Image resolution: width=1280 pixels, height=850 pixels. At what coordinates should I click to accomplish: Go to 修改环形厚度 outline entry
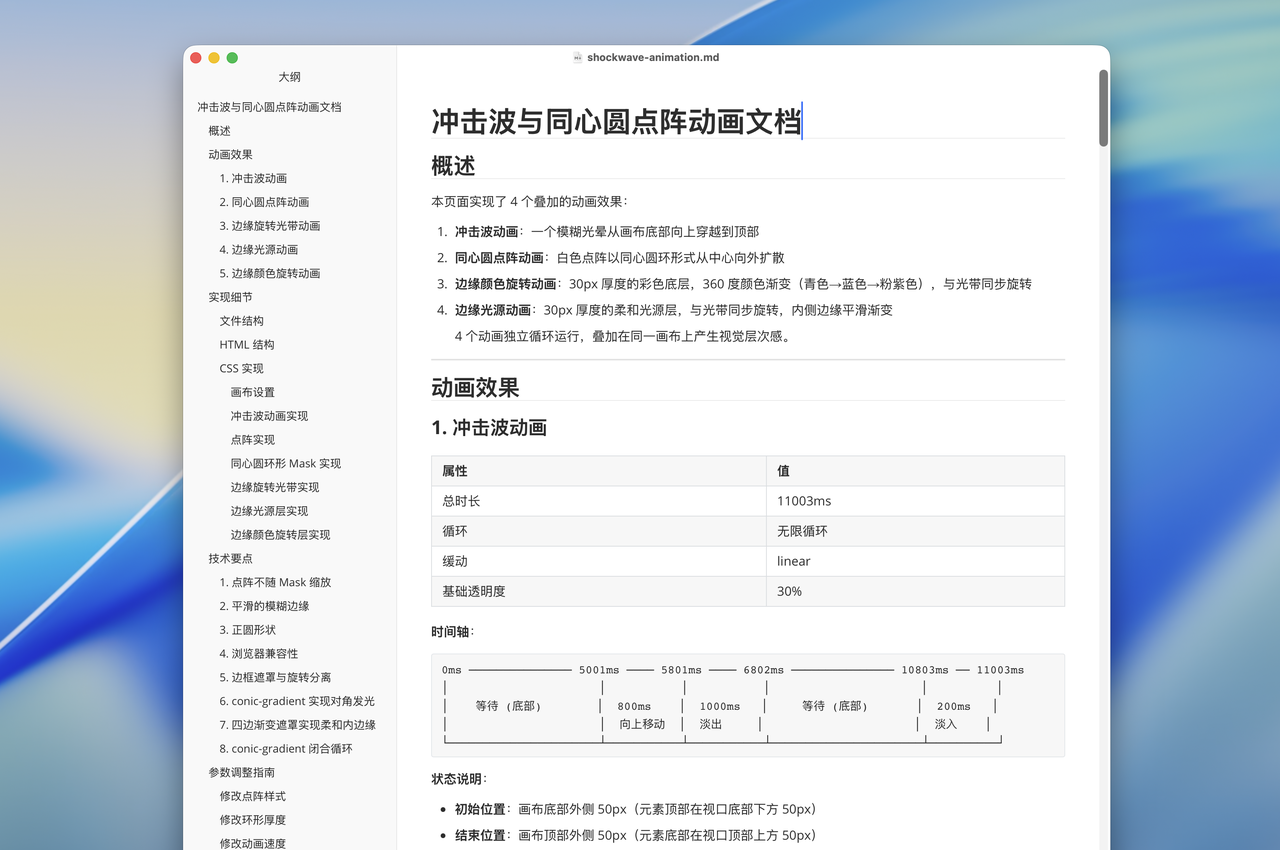(253, 820)
